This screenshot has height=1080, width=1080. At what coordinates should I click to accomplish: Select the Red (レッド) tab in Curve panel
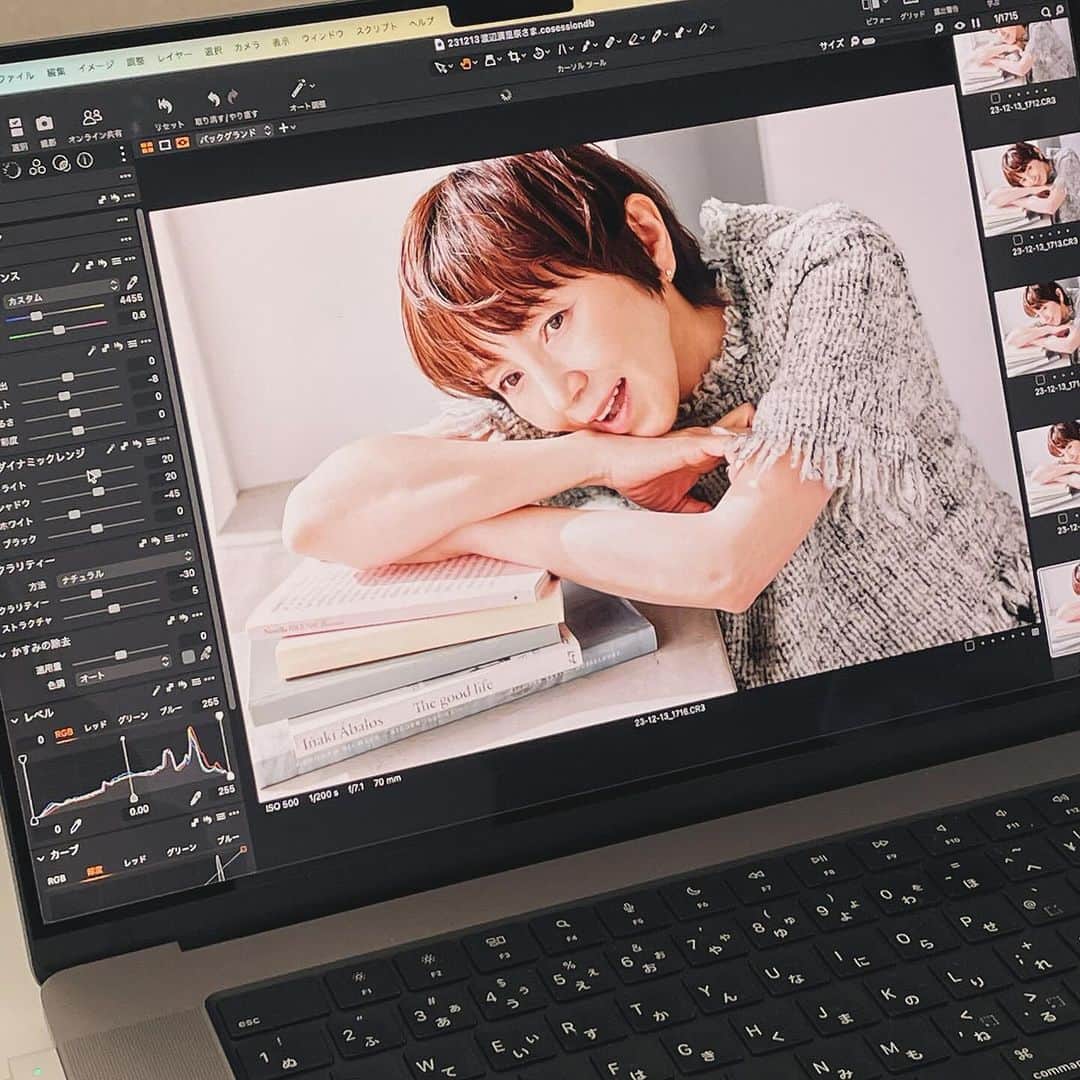tap(135, 861)
